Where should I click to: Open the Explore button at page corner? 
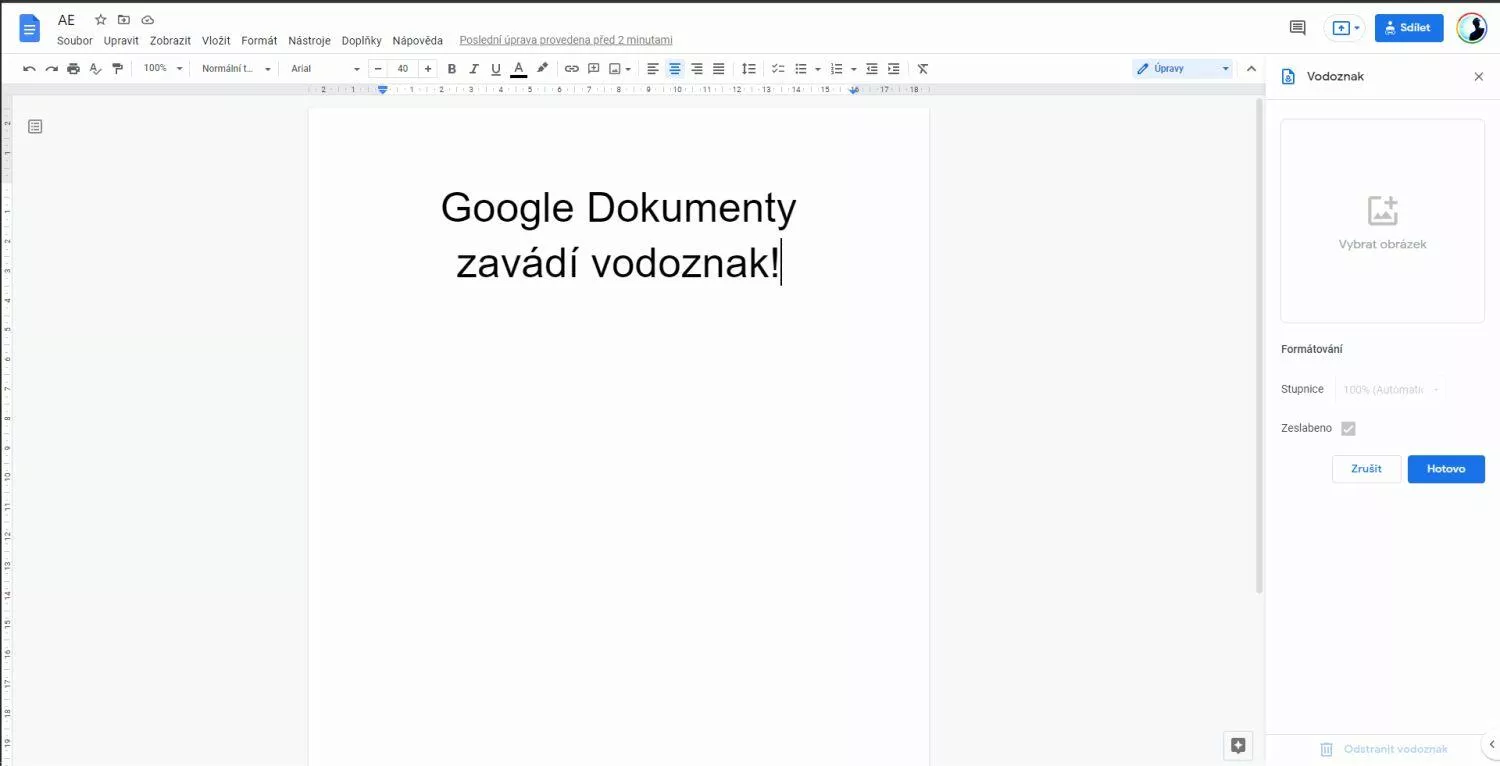pos(1238,745)
